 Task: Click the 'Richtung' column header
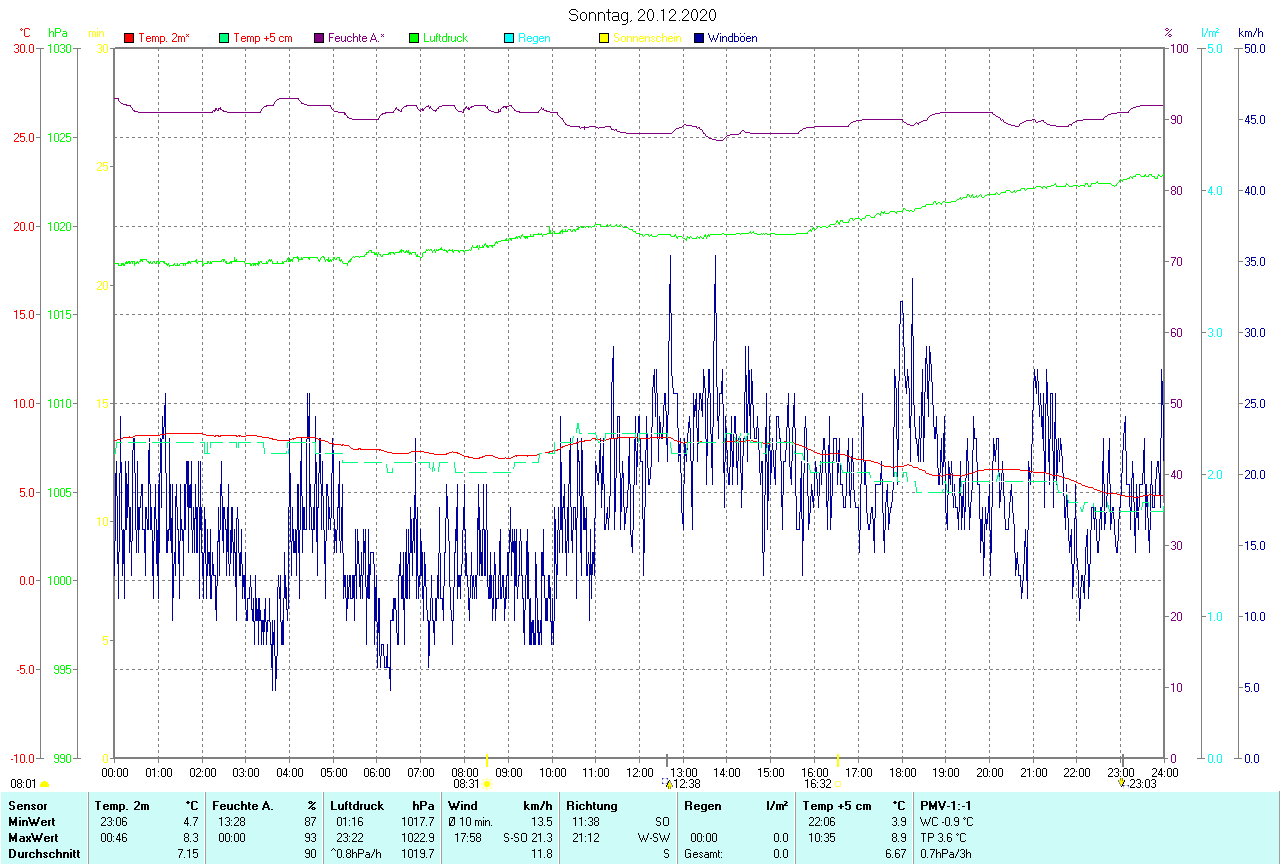pyautogui.click(x=592, y=806)
